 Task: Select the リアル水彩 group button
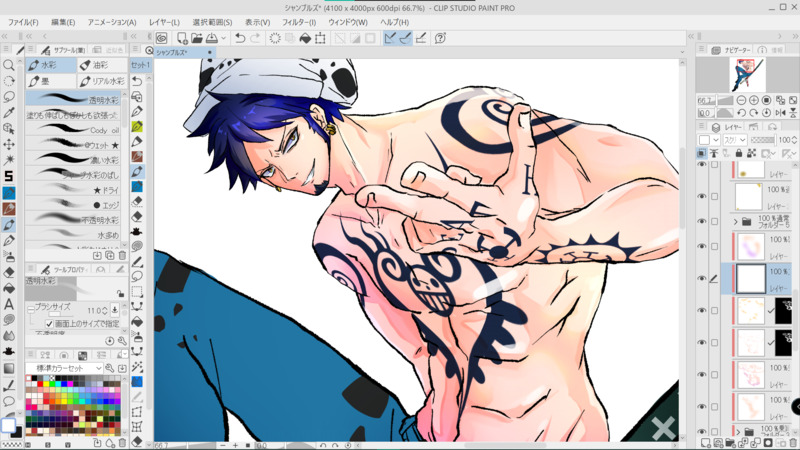click(x=102, y=81)
